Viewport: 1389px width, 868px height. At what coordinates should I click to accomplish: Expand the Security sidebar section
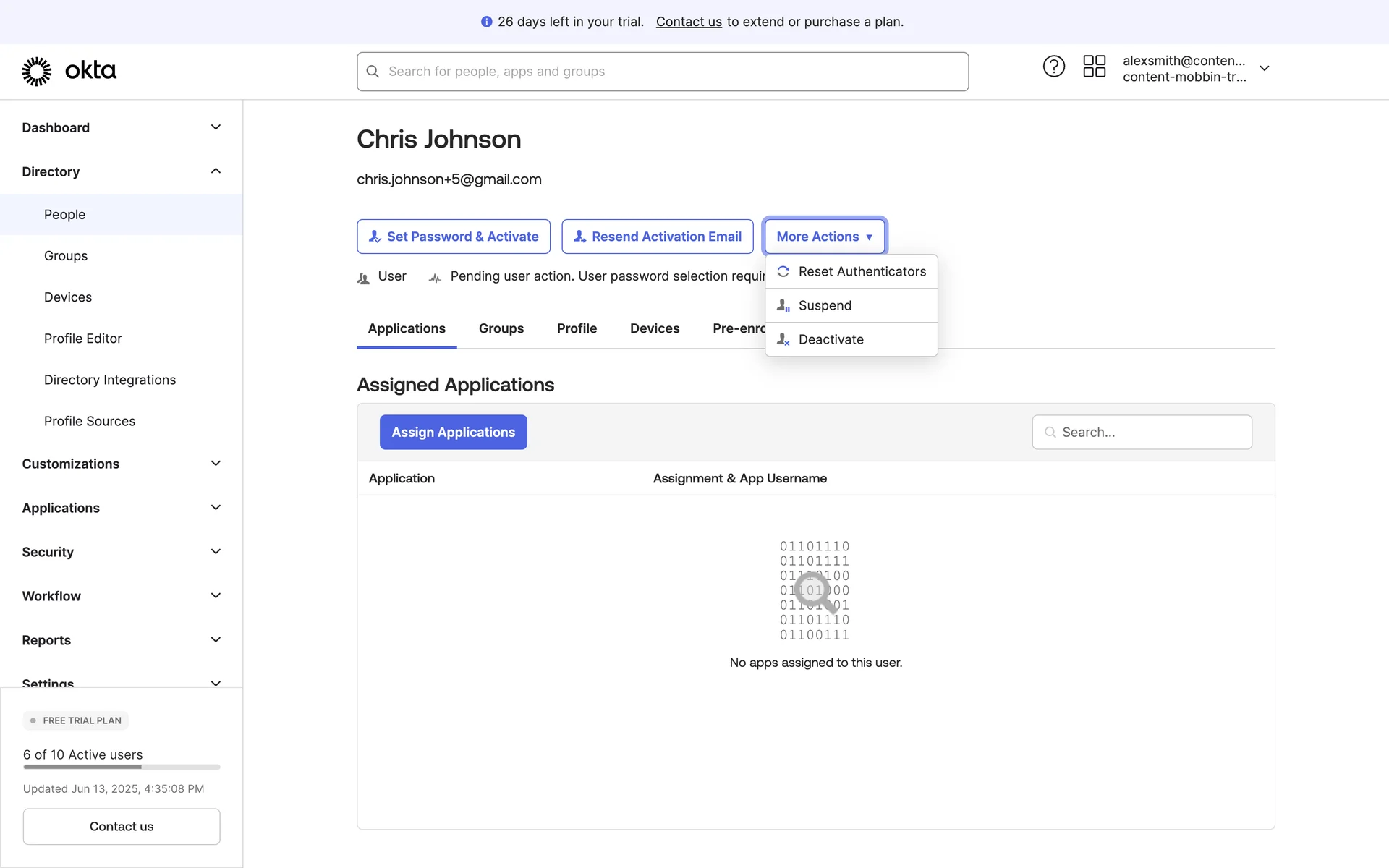coord(216,552)
